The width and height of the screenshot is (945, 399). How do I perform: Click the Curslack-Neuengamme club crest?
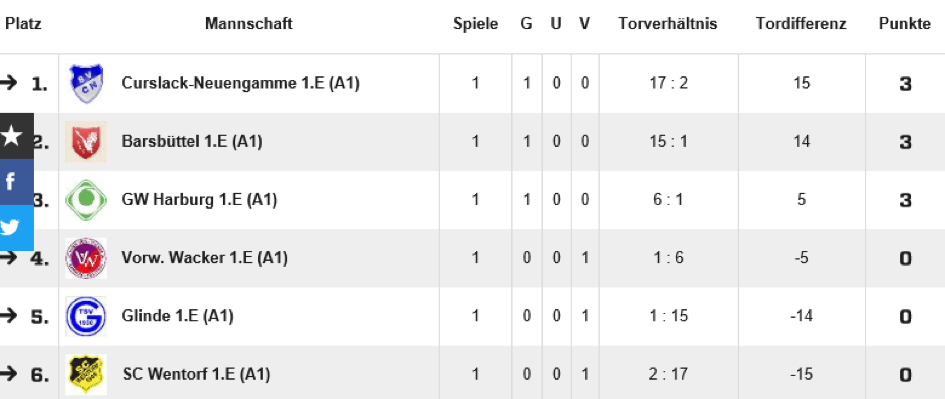[86, 83]
